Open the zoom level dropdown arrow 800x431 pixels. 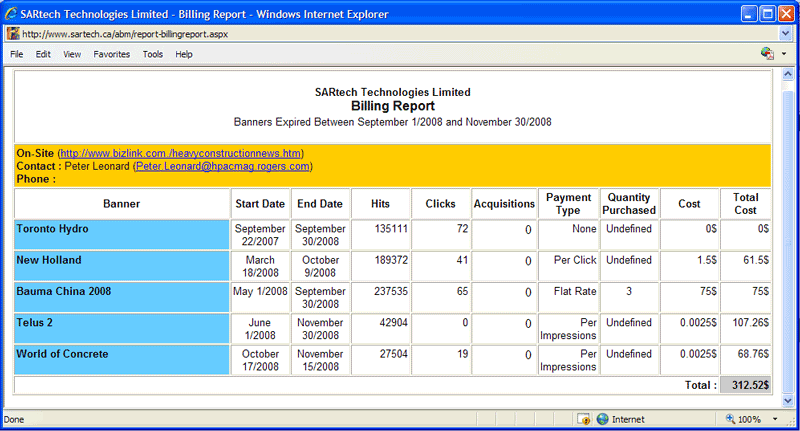775,419
